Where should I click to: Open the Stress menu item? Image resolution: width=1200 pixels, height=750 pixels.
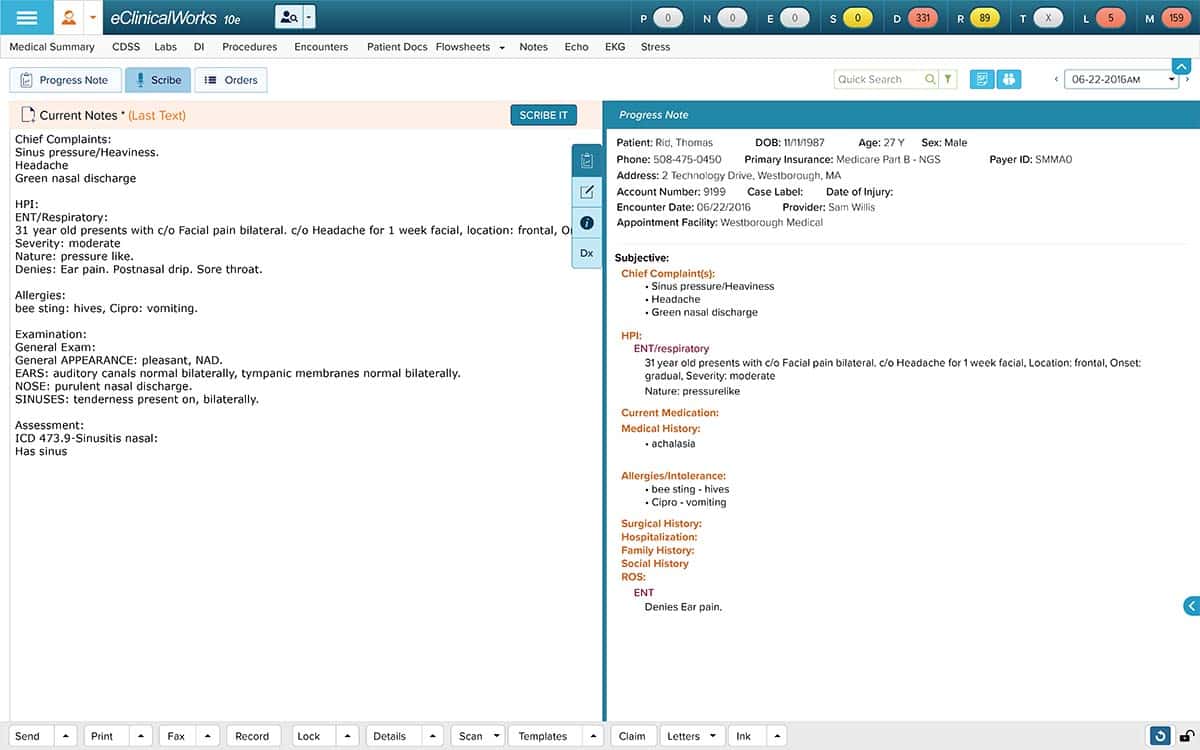(x=655, y=47)
